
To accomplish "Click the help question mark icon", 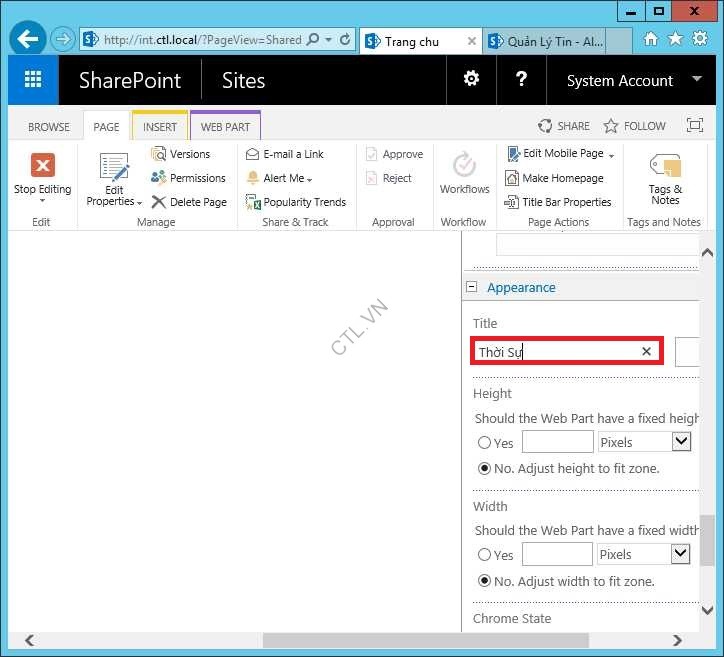I will [521, 80].
